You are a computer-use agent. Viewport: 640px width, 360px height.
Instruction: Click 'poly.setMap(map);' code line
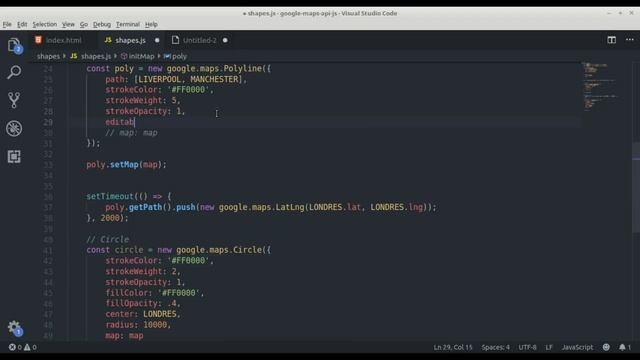tap(127, 165)
